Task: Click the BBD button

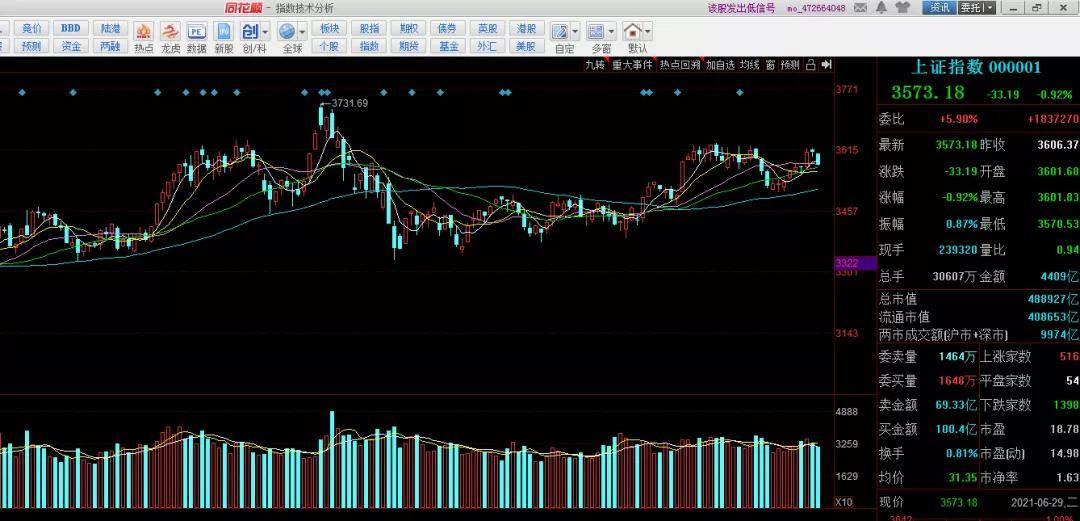Action: [70, 28]
